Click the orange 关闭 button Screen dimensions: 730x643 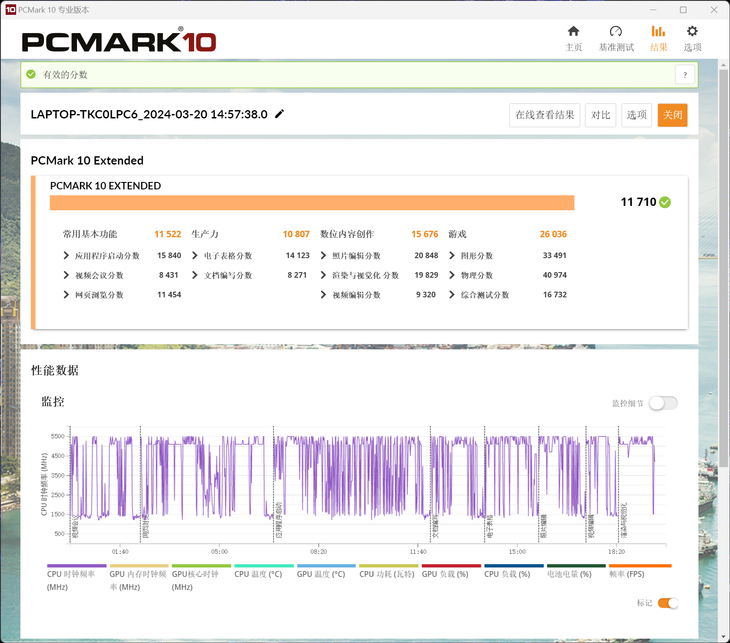point(672,115)
